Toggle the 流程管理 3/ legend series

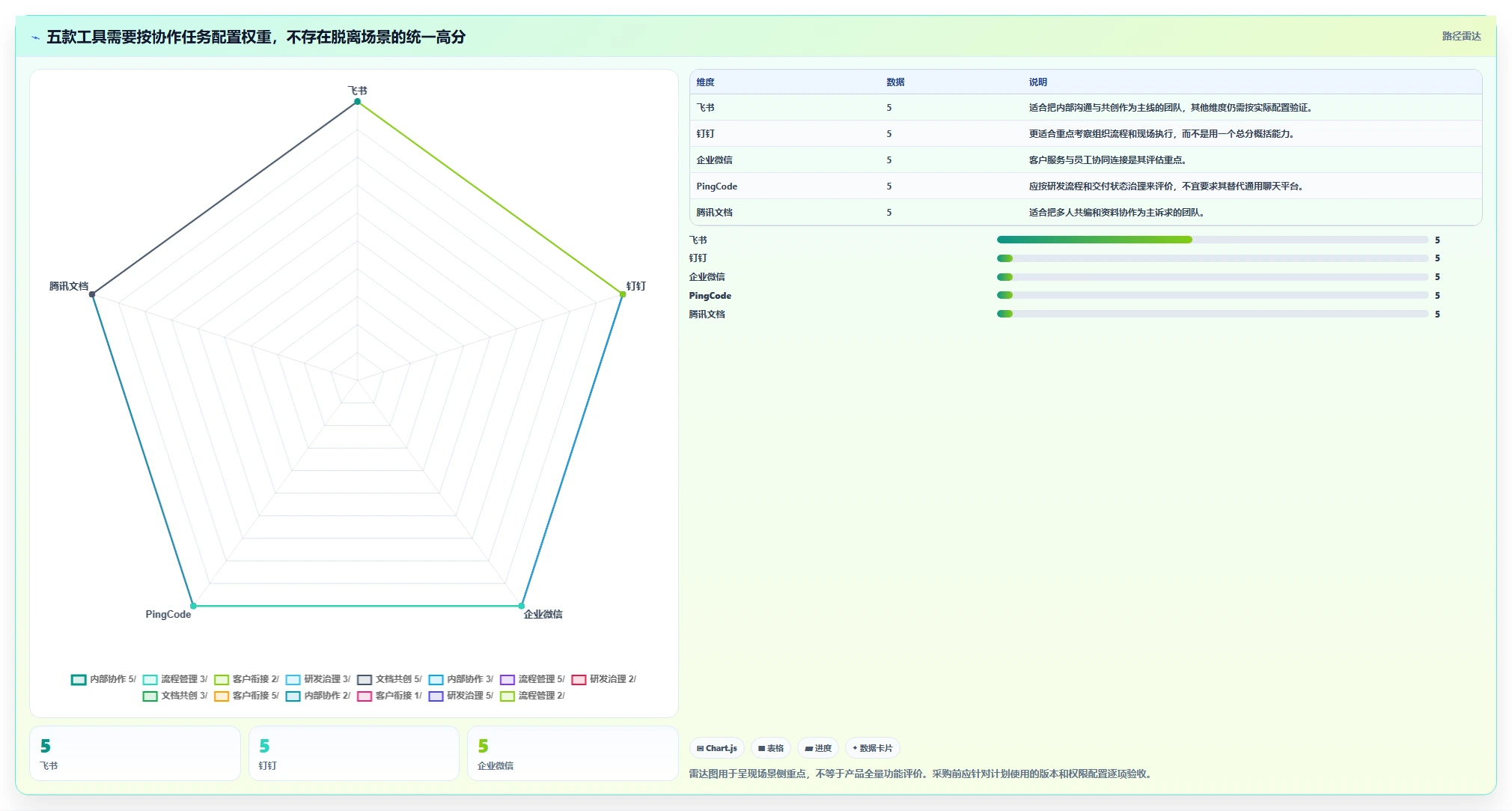pos(175,679)
